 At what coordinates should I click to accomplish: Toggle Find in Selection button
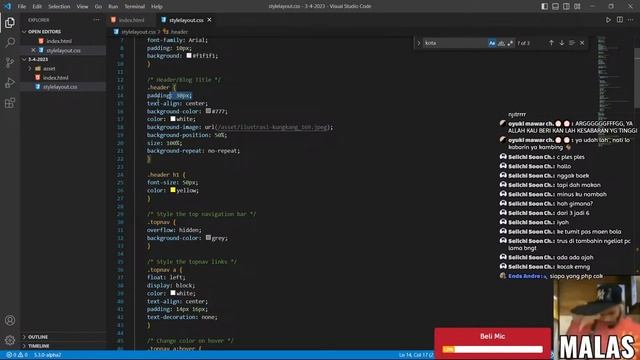[x=572, y=43]
